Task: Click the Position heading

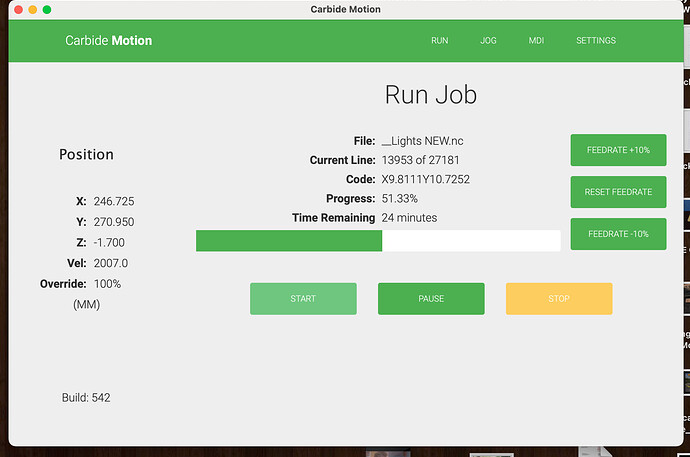Action: point(86,154)
